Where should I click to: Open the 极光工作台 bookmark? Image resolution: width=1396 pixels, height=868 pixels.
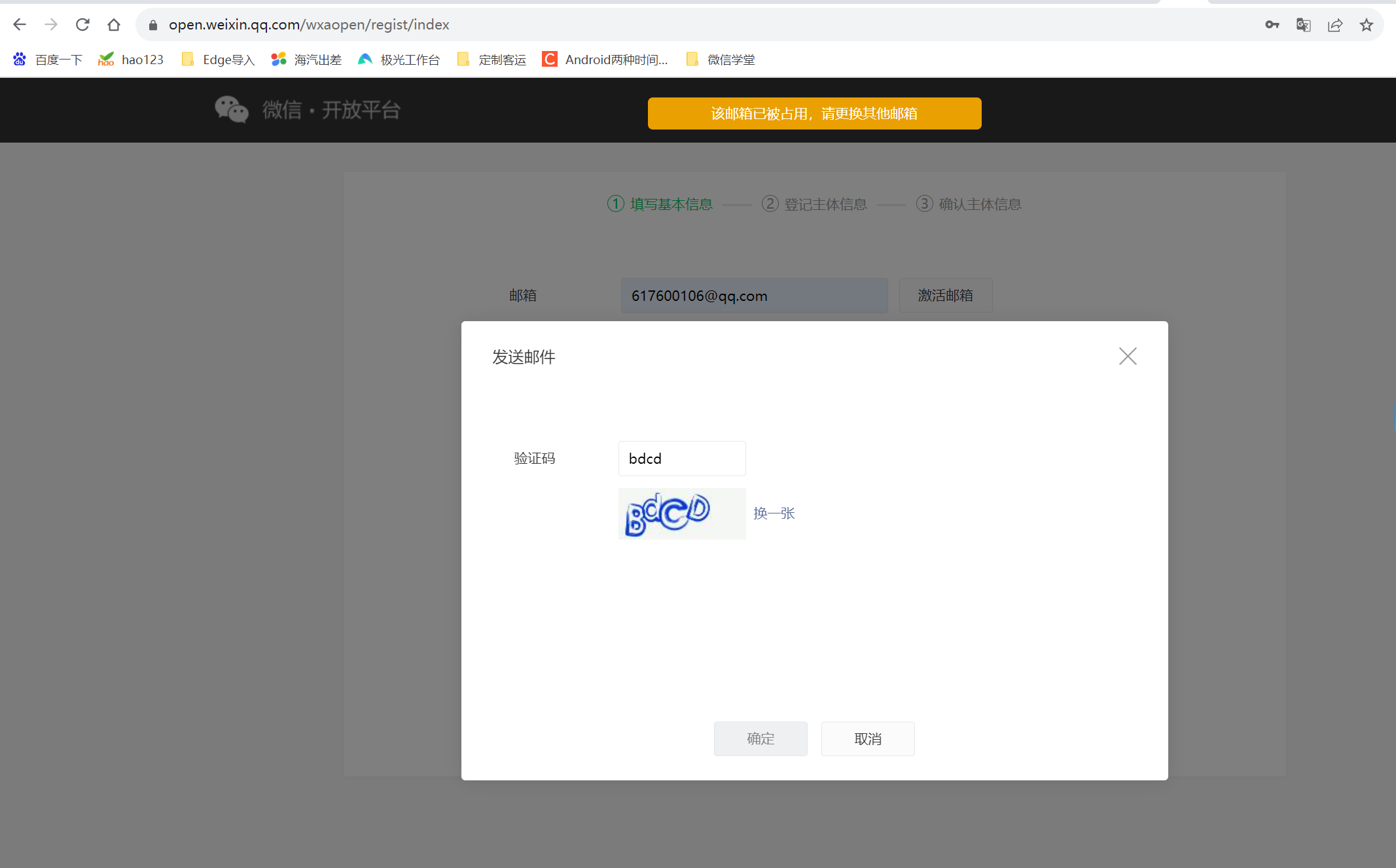pos(399,60)
